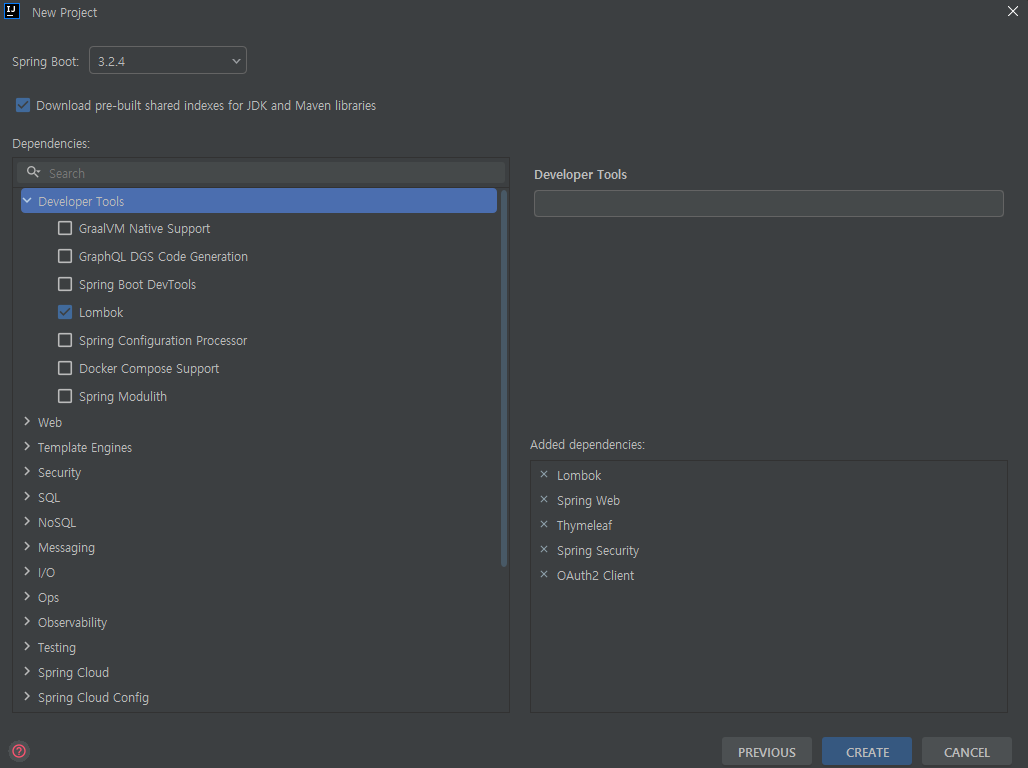
Task: Click the IntelliJ IDEA logo icon
Action: [x=12, y=11]
